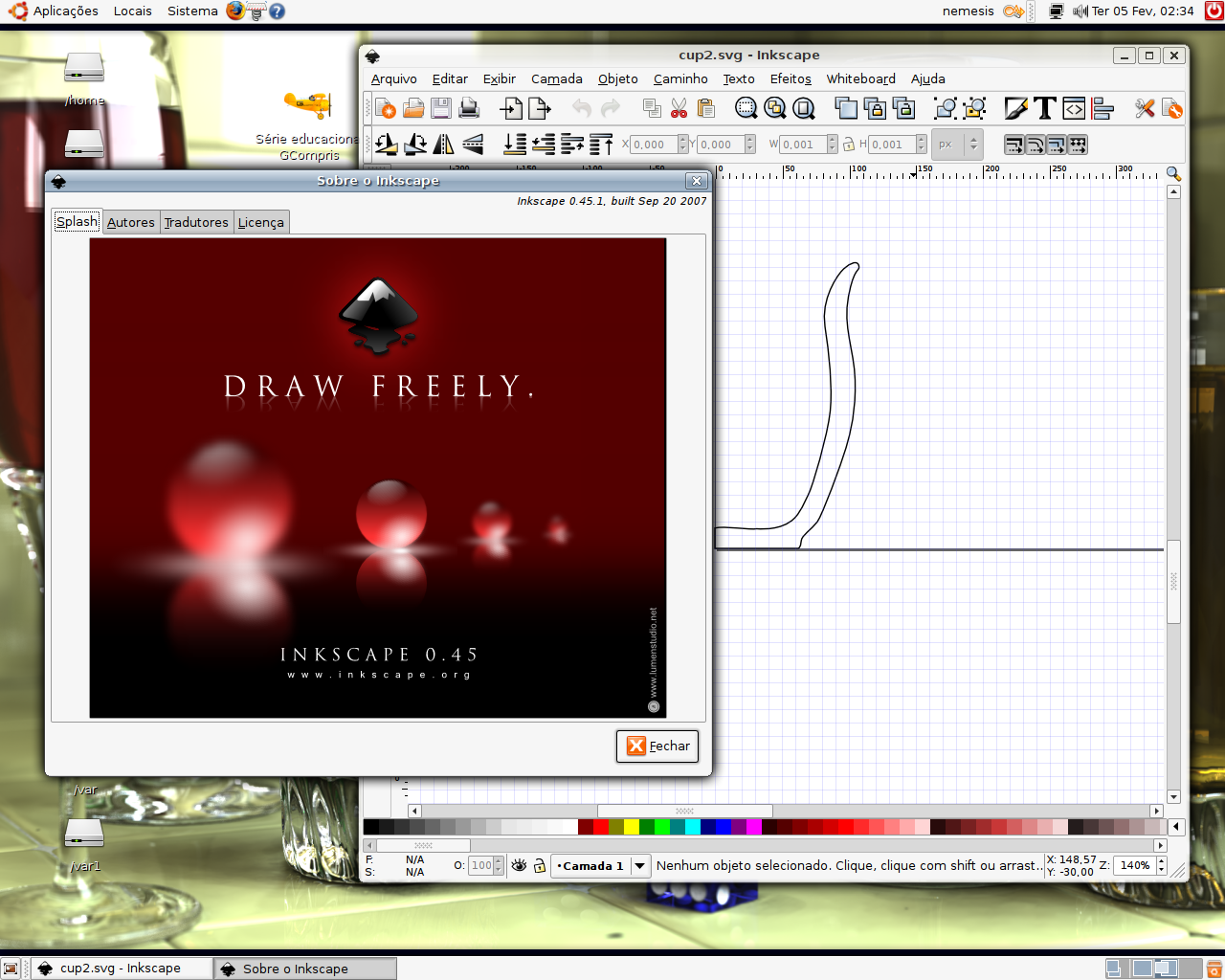The width and height of the screenshot is (1225, 980).
Task: Open the Align and Distribute icon
Action: pyautogui.click(x=1102, y=109)
